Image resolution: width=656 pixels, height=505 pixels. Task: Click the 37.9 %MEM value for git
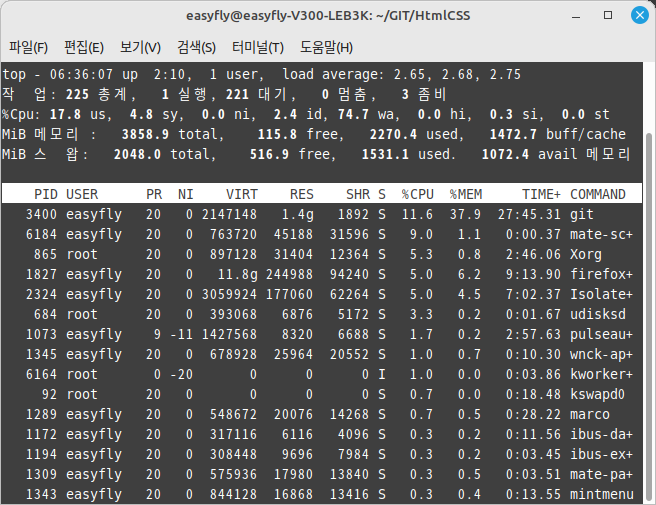pyautogui.click(x=466, y=214)
